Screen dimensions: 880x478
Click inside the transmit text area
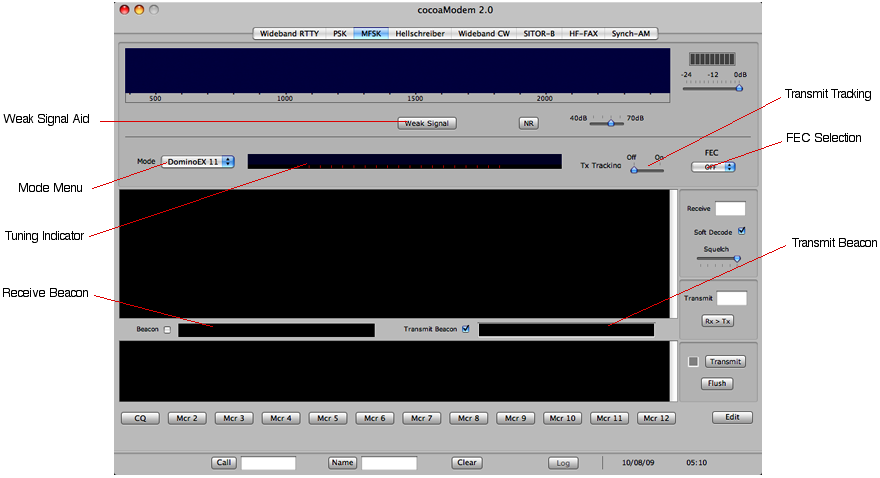[x=394, y=371]
